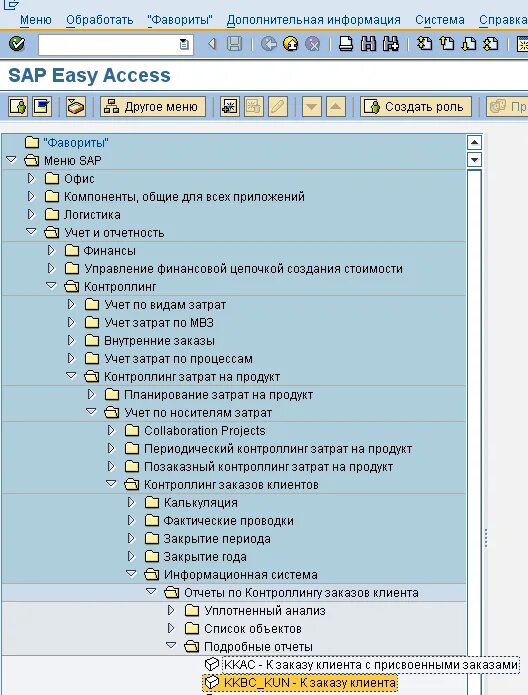Select Позаказный контроллинг затрат на продукт
This screenshot has height=695, width=528.
coord(269,467)
